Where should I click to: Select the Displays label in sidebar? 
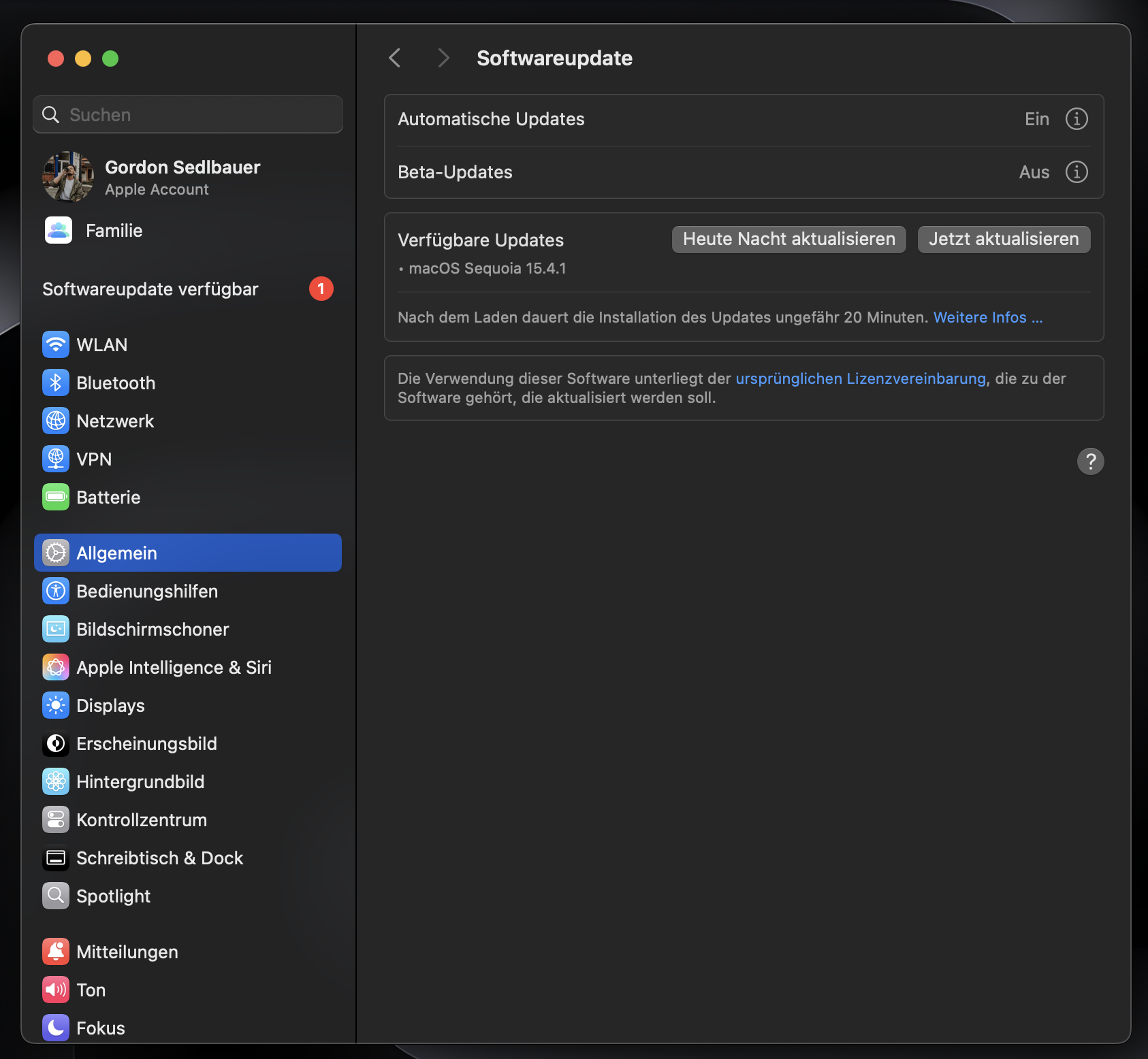tap(110, 706)
